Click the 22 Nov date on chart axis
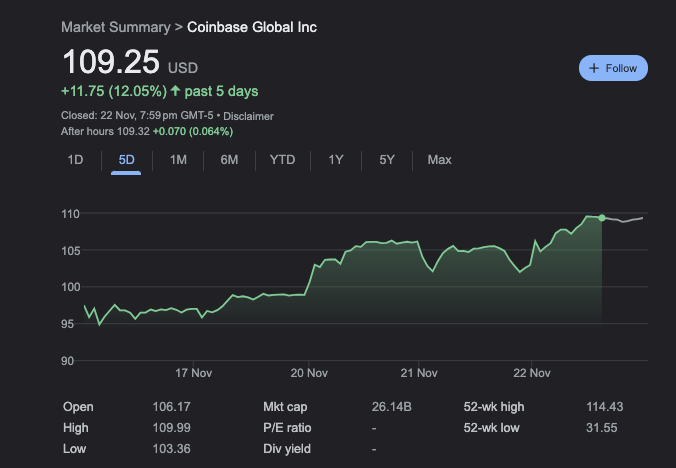 532,373
